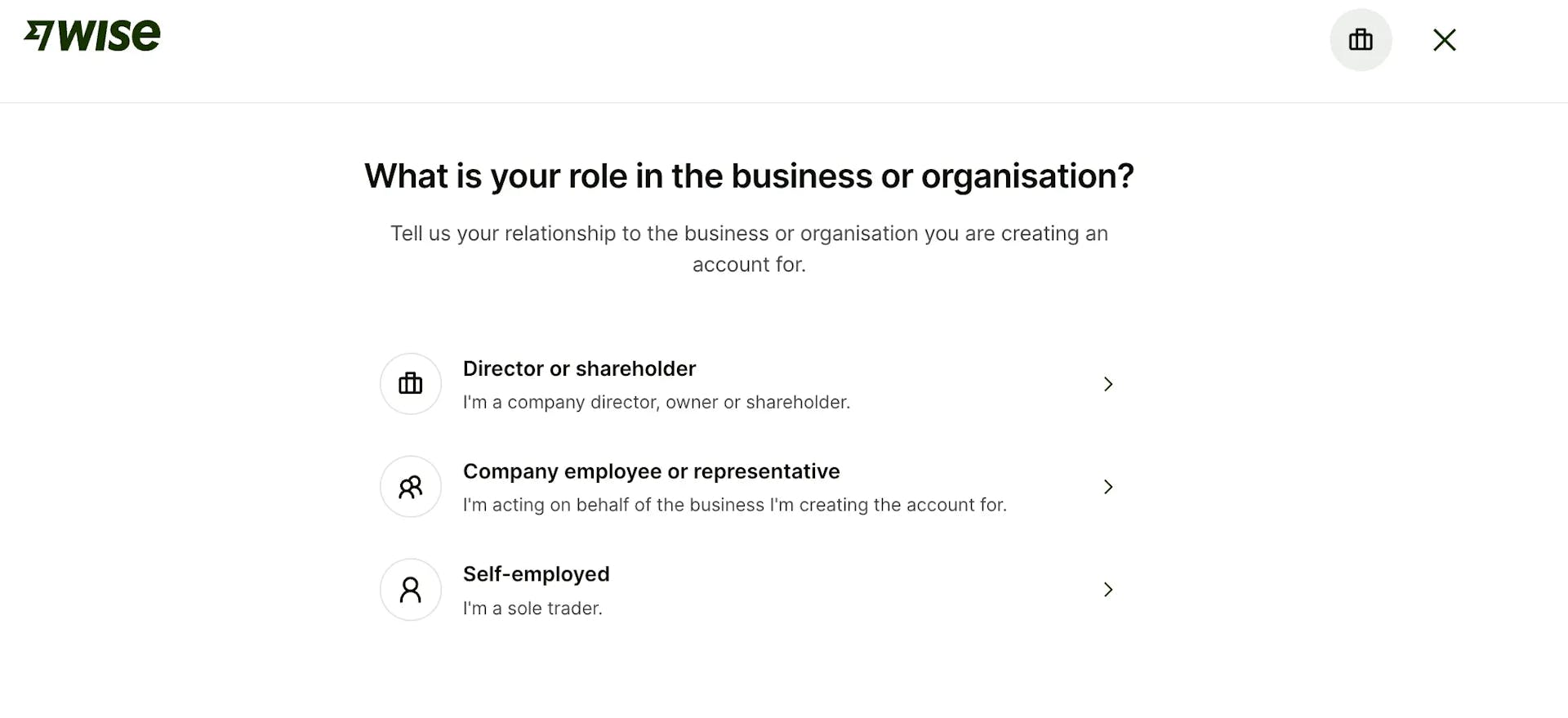Click the Wise logo

(x=92, y=35)
